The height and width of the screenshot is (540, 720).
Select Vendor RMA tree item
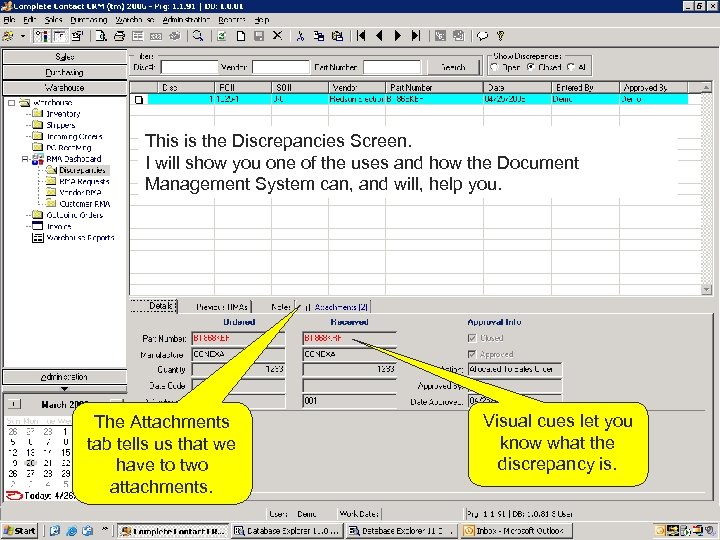(80, 192)
